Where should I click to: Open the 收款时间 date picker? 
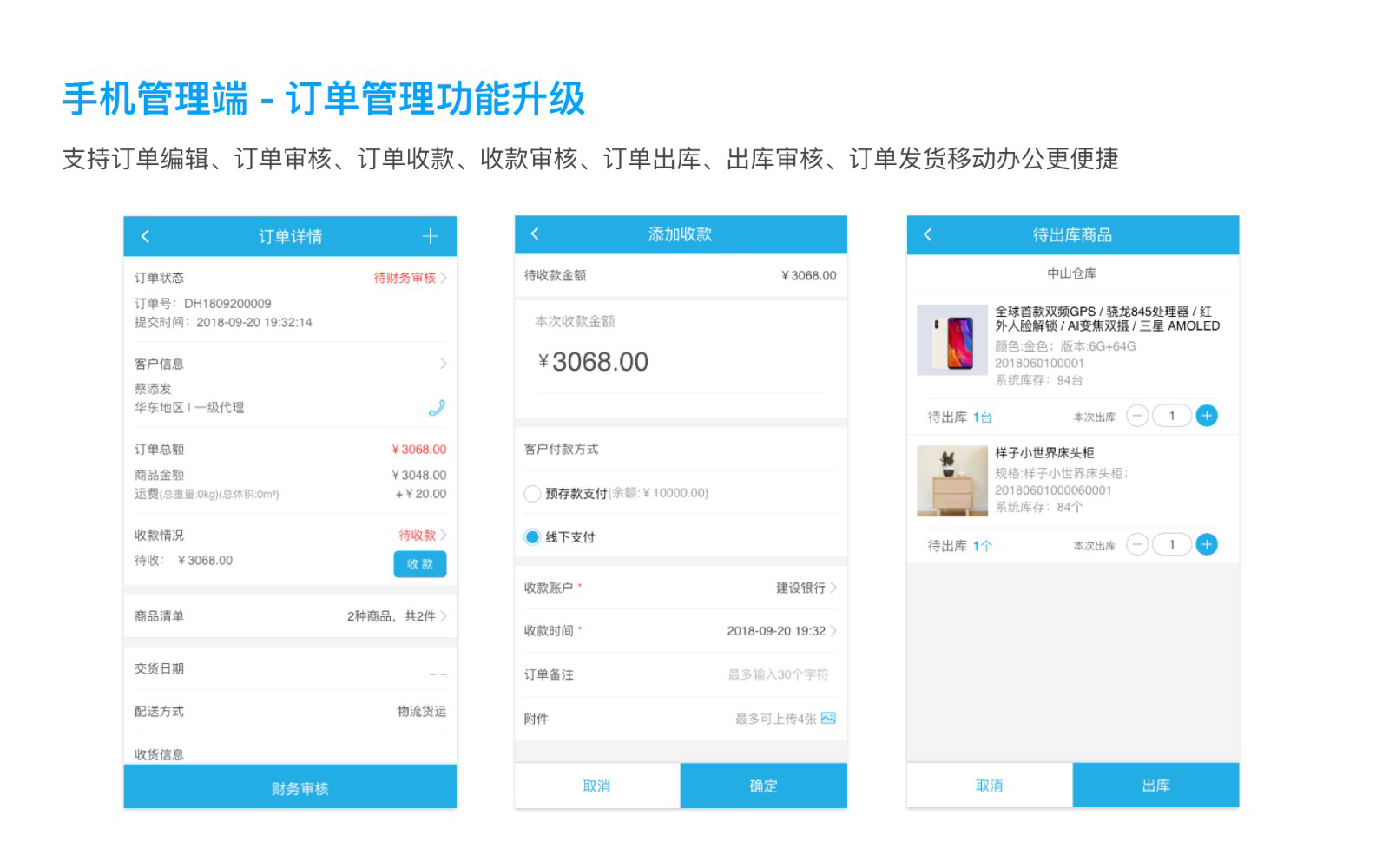(x=780, y=631)
